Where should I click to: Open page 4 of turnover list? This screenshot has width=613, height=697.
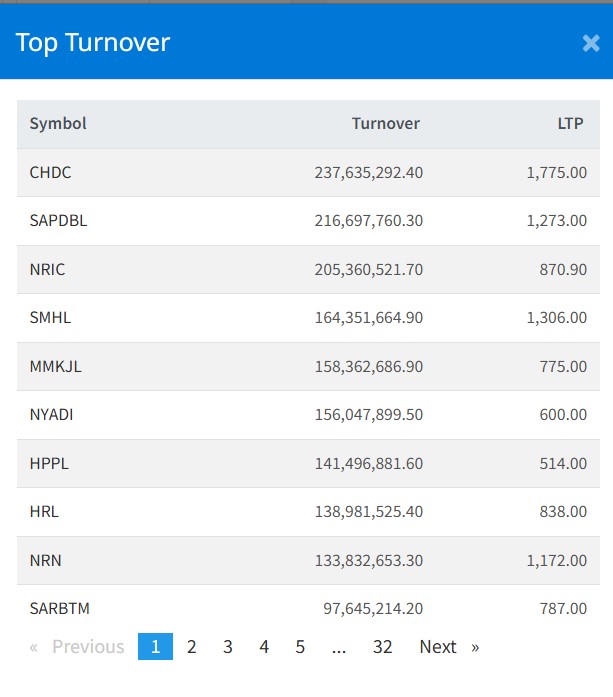point(264,647)
